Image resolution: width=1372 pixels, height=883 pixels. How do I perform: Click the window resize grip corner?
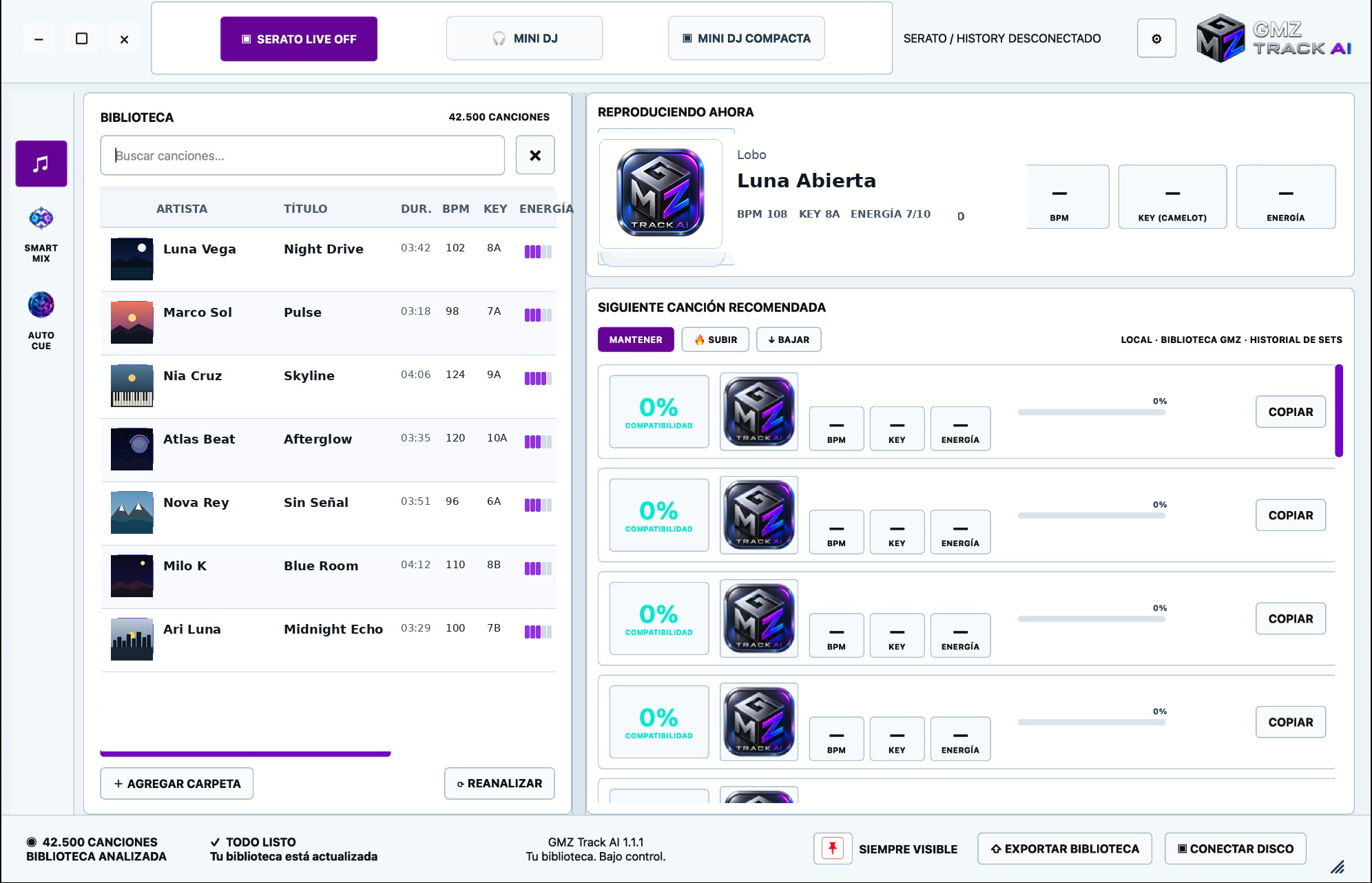coord(1338,867)
